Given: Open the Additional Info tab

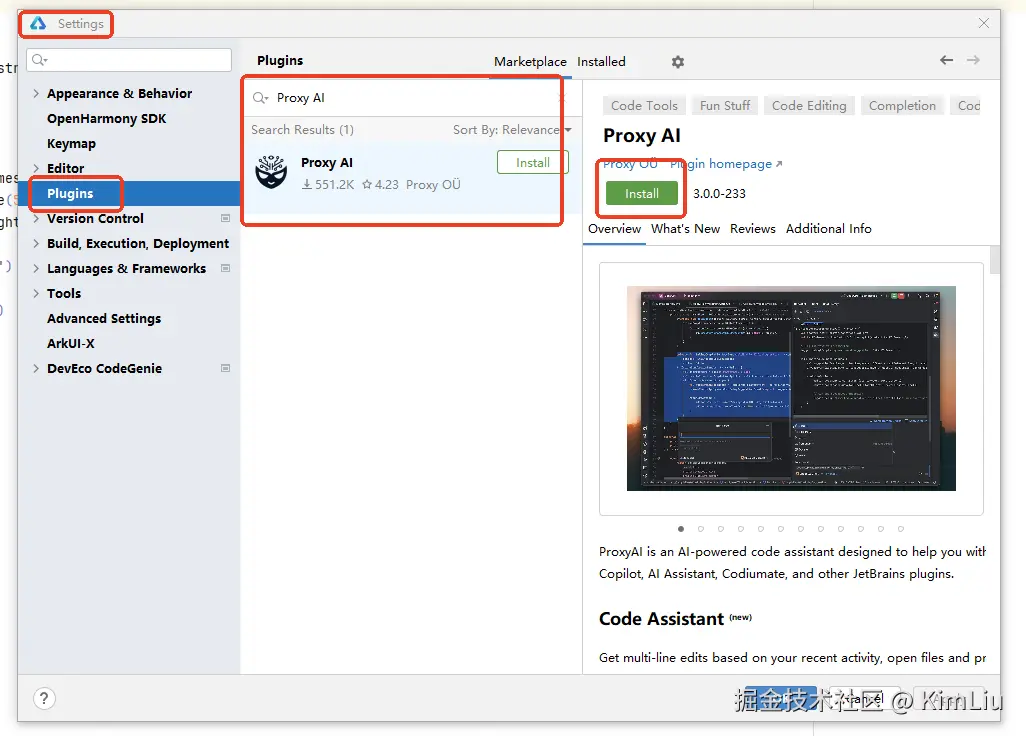Looking at the screenshot, I should [828, 228].
